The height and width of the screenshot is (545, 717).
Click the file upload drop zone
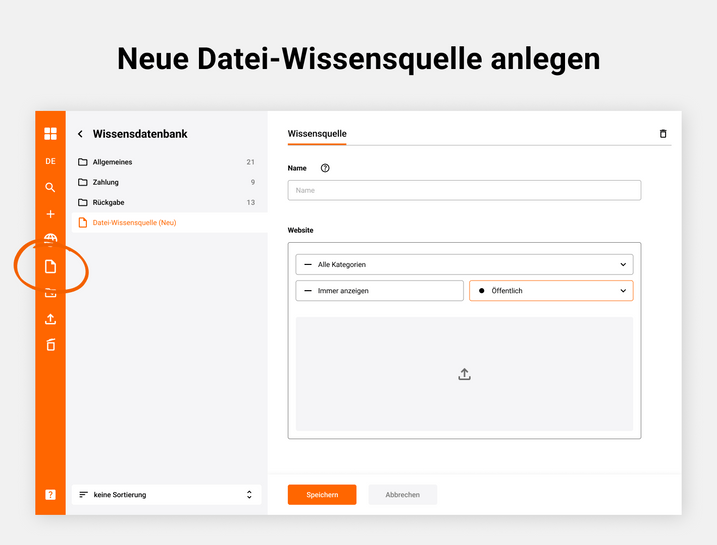[x=464, y=374]
